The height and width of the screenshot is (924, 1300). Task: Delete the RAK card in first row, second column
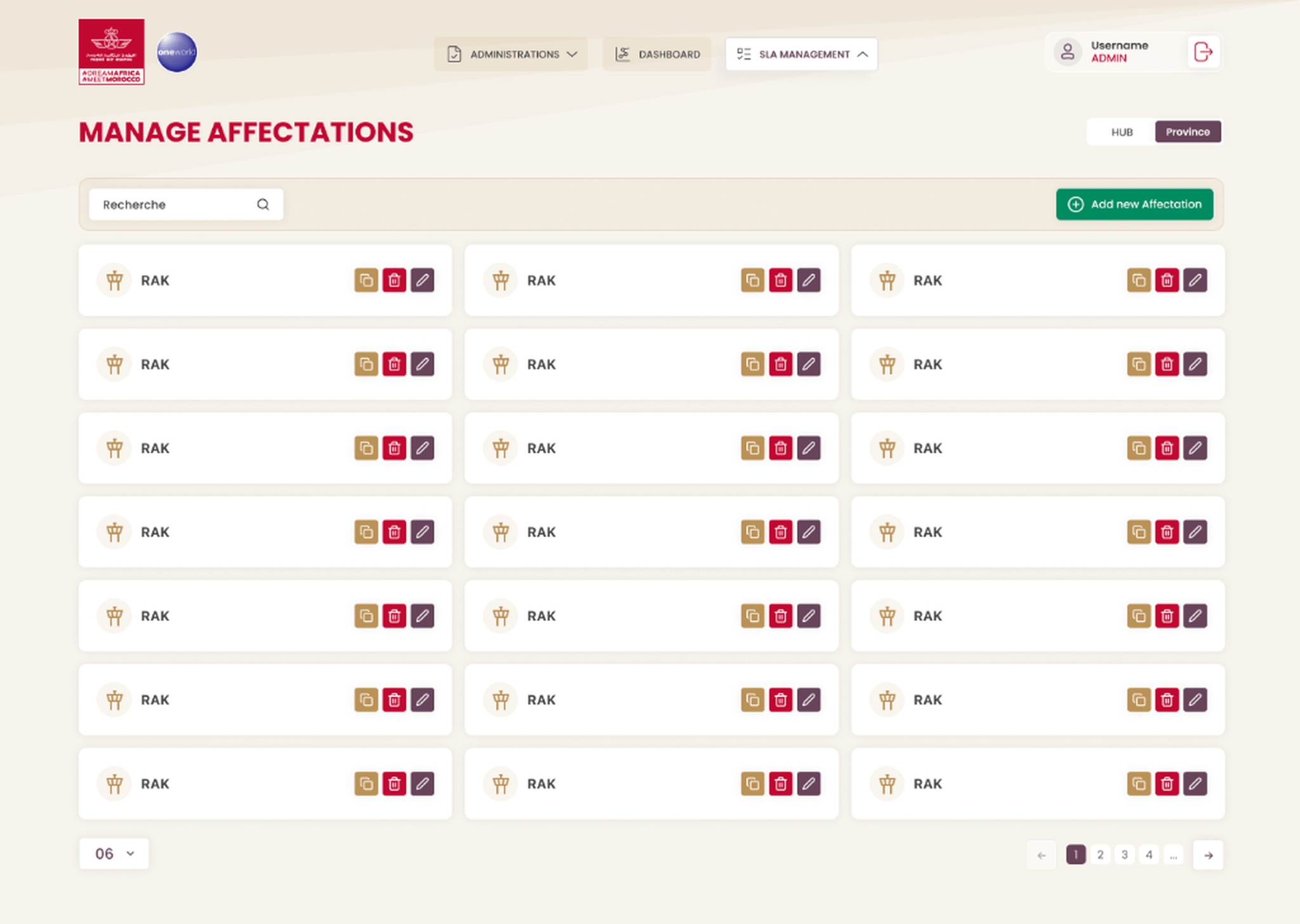(781, 280)
